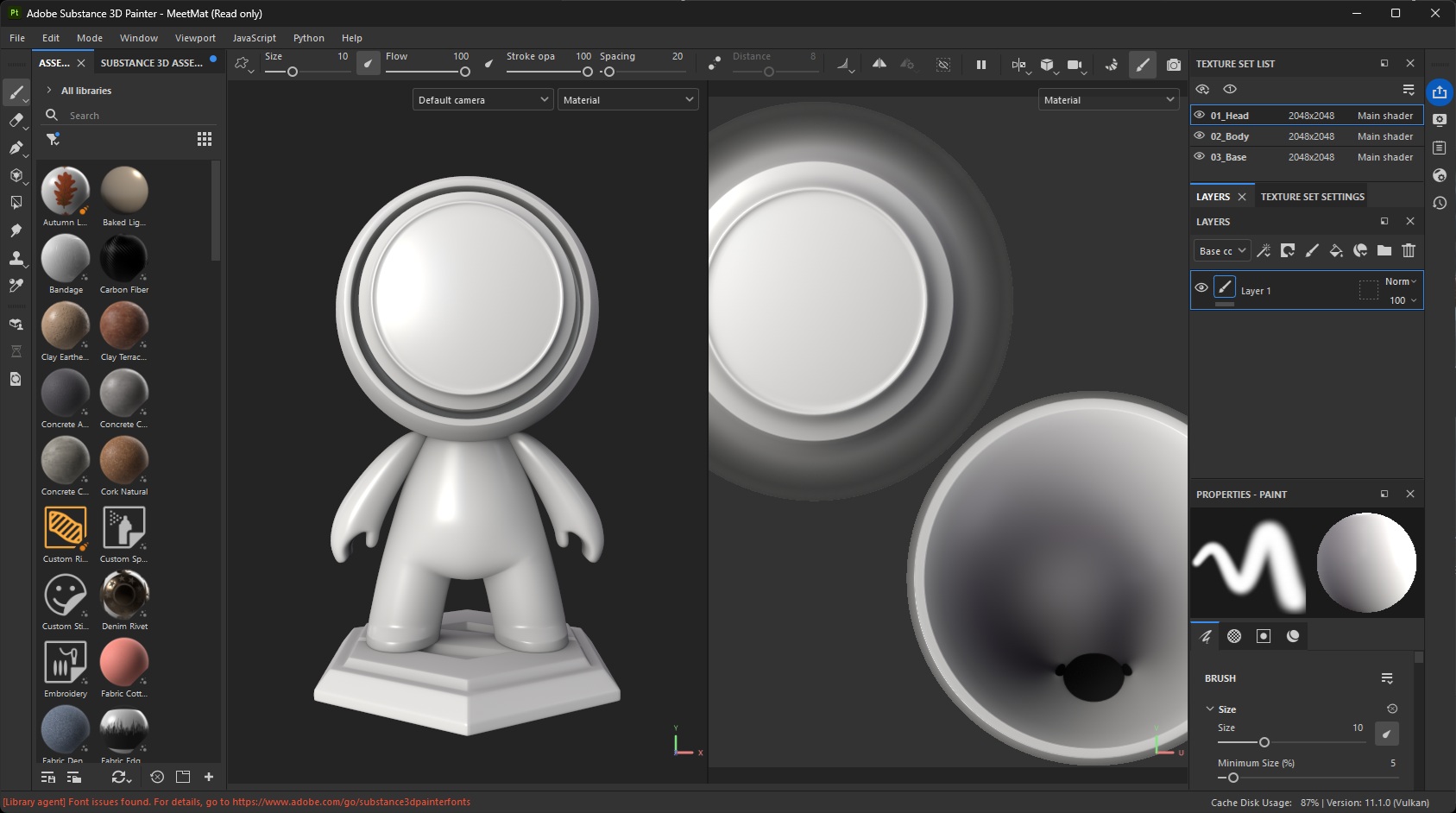Click the Carbon Fiber material thumbnail
The height and width of the screenshot is (813, 1456).
124,259
